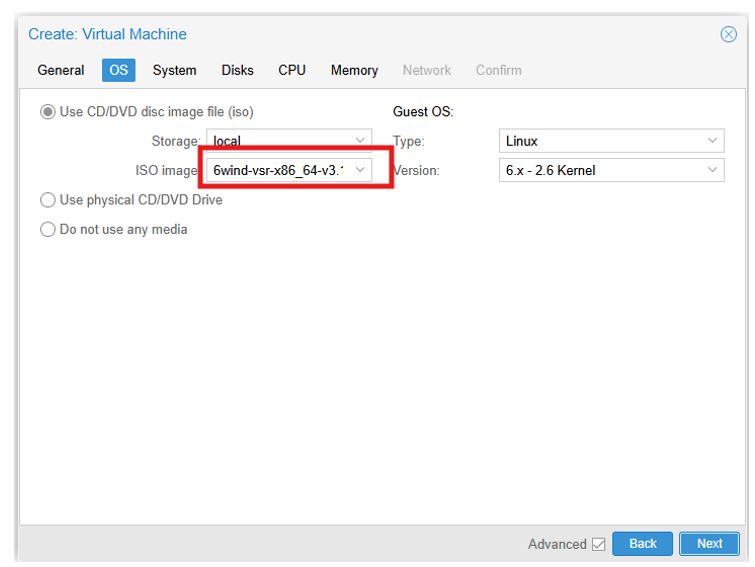Select Do not use any media
755x567 pixels.
48,229
